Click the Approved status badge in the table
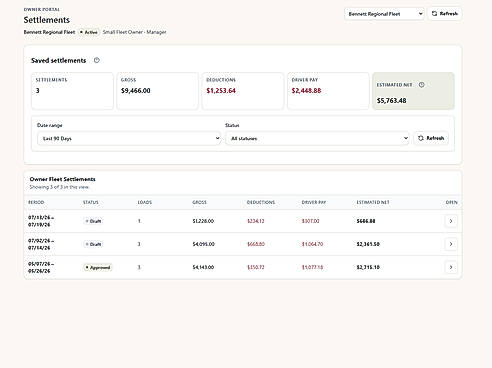The image size is (492, 368). (x=98, y=267)
